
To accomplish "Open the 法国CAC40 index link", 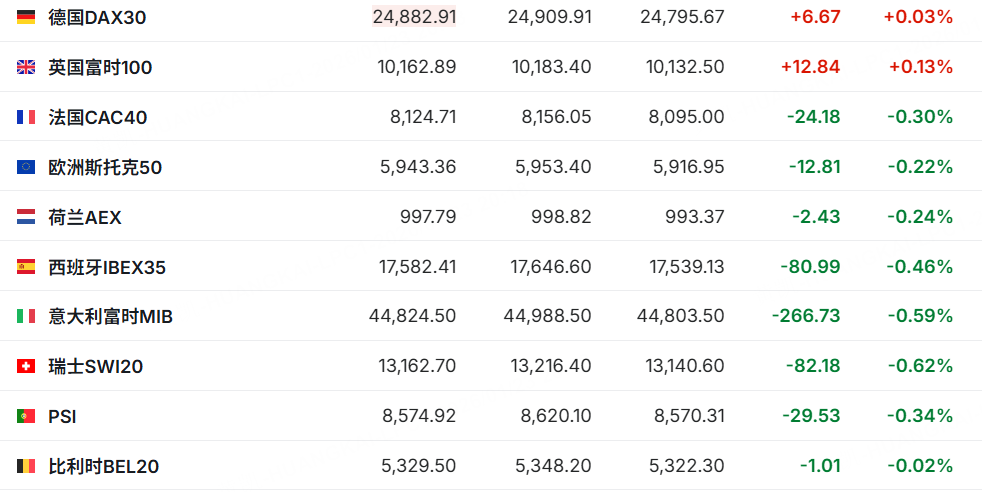I will coord(98,117).
